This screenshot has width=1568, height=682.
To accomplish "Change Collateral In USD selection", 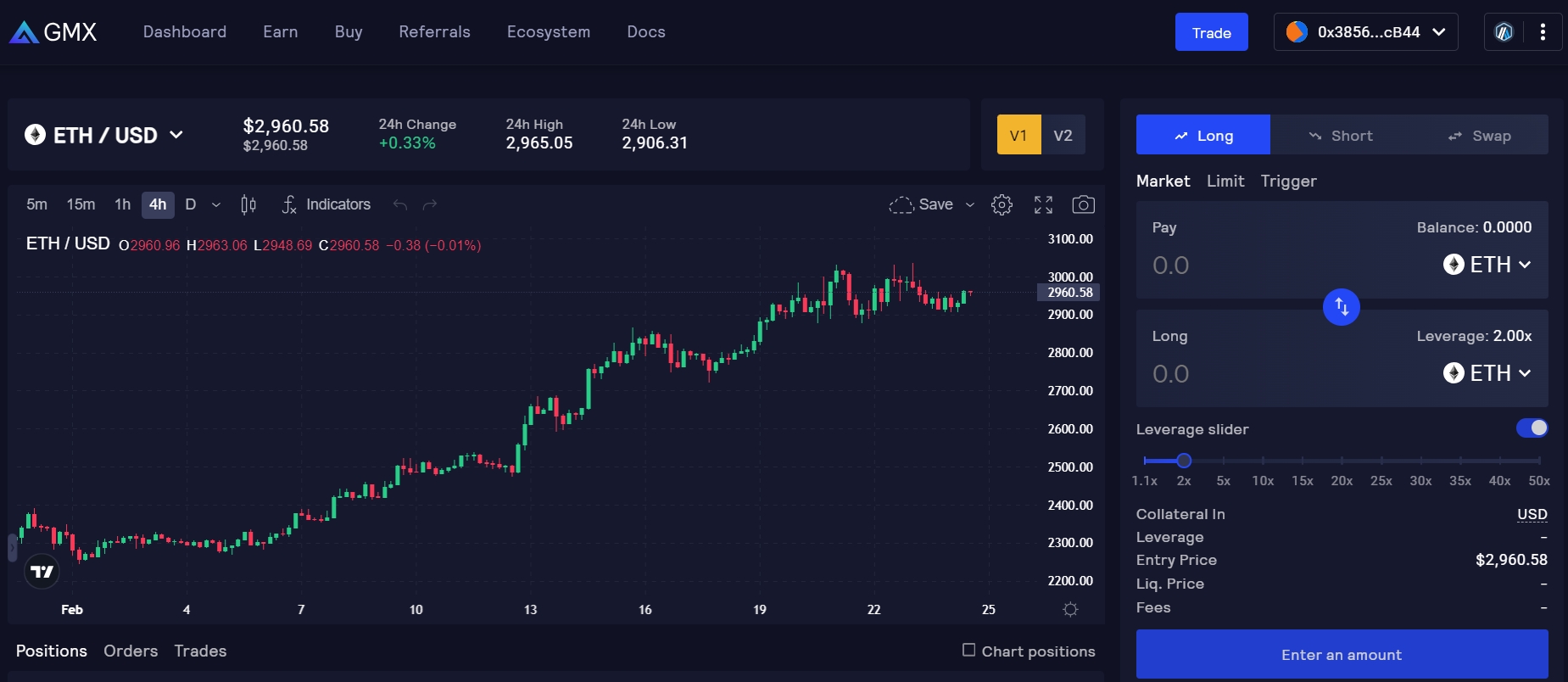I will tap(1532, 514).
